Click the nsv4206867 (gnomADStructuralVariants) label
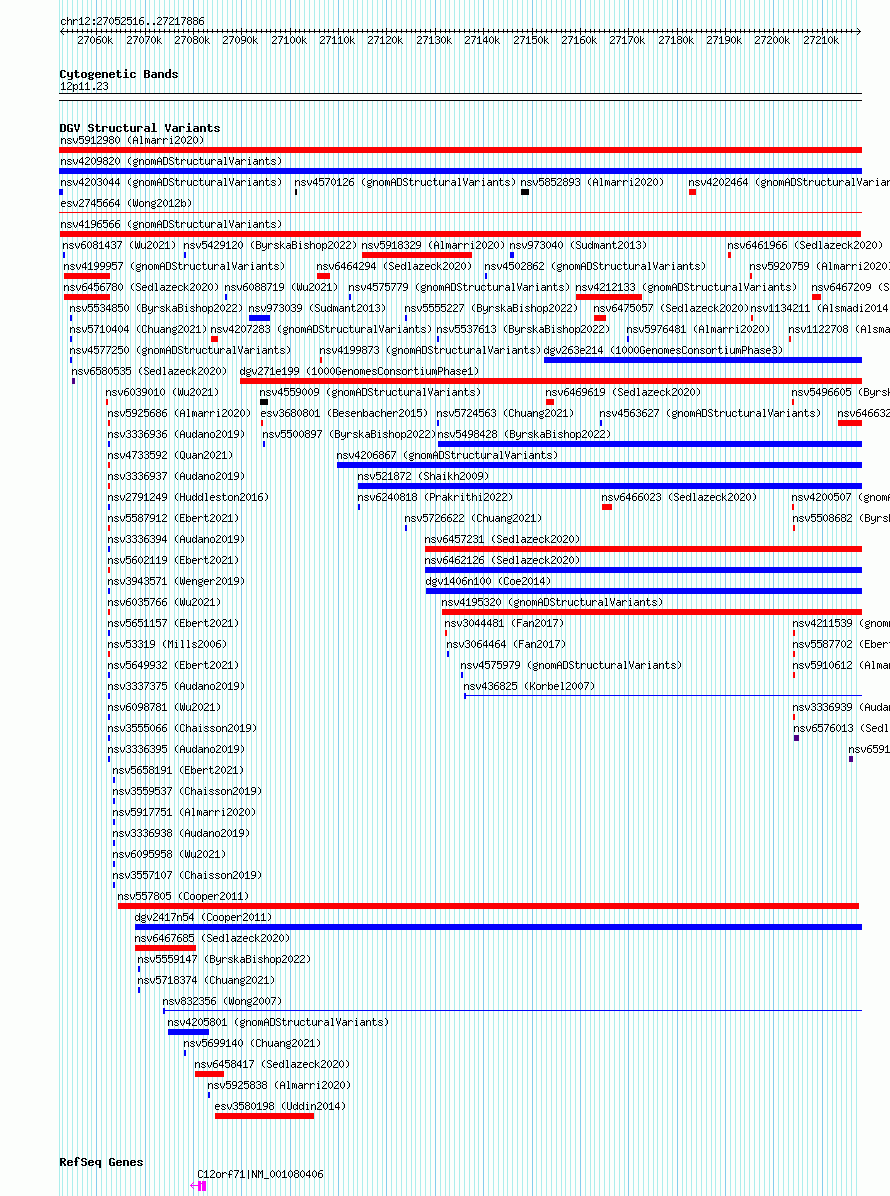Image resolution: width=890 pixels, height=1196 pixels. click(447, 455)
